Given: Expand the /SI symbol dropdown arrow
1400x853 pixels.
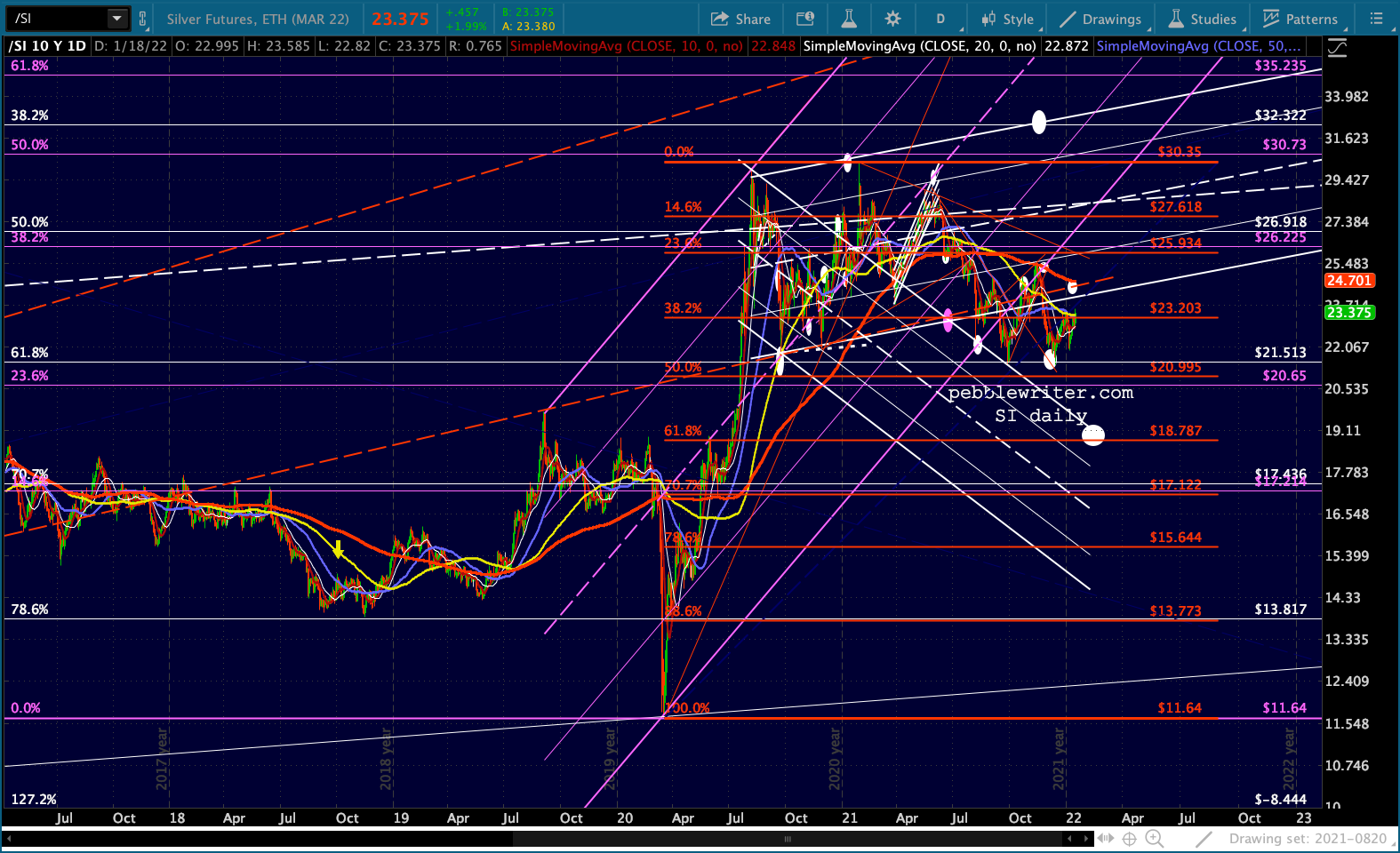Looking at the screenshot, I should 116,19.
